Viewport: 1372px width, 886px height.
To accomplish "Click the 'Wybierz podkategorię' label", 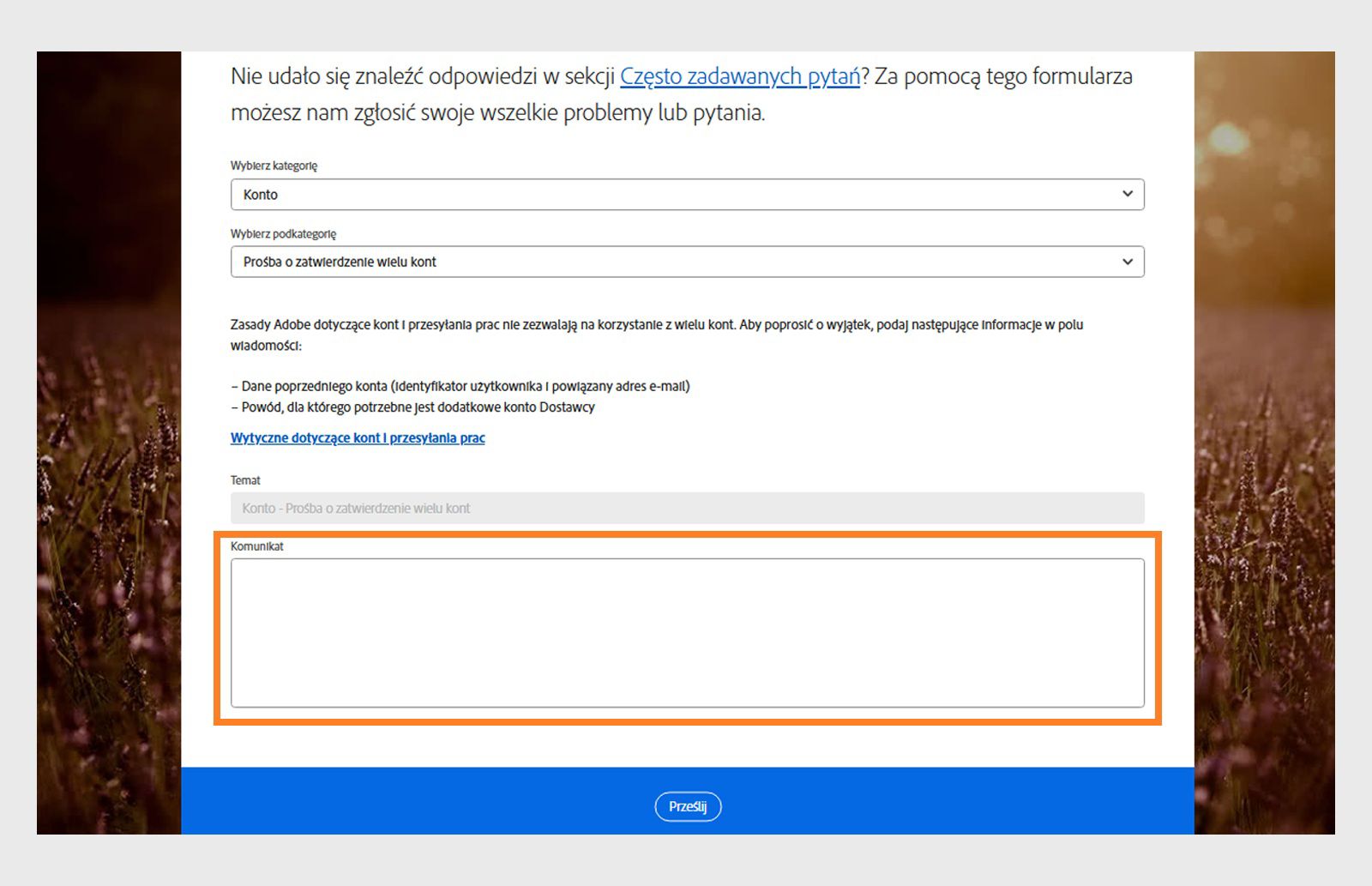I will [x=283, y=233].
